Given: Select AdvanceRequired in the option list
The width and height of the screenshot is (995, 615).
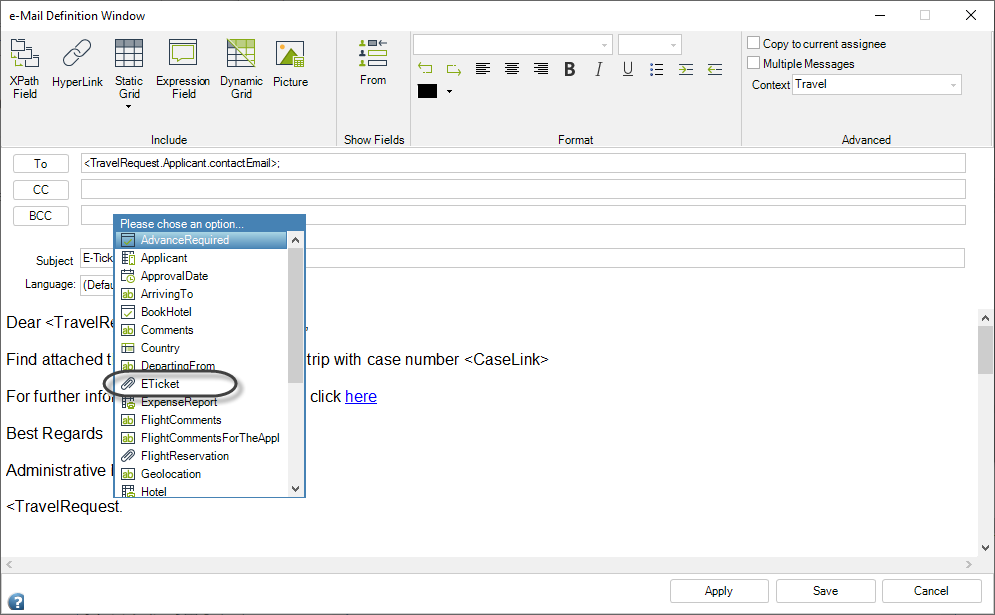Looking at the screenshot, I should tap(202, 240).
